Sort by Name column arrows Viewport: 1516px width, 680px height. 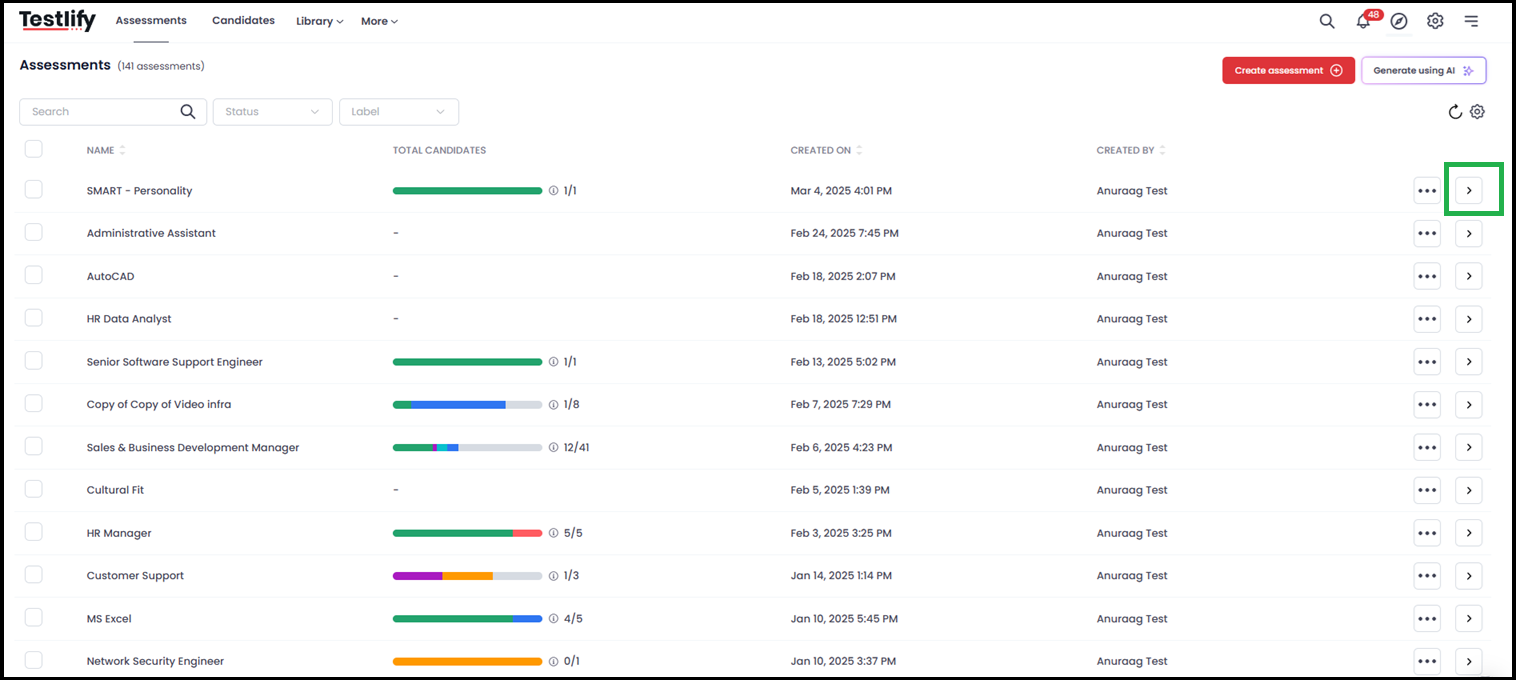[x=122, y=150]
